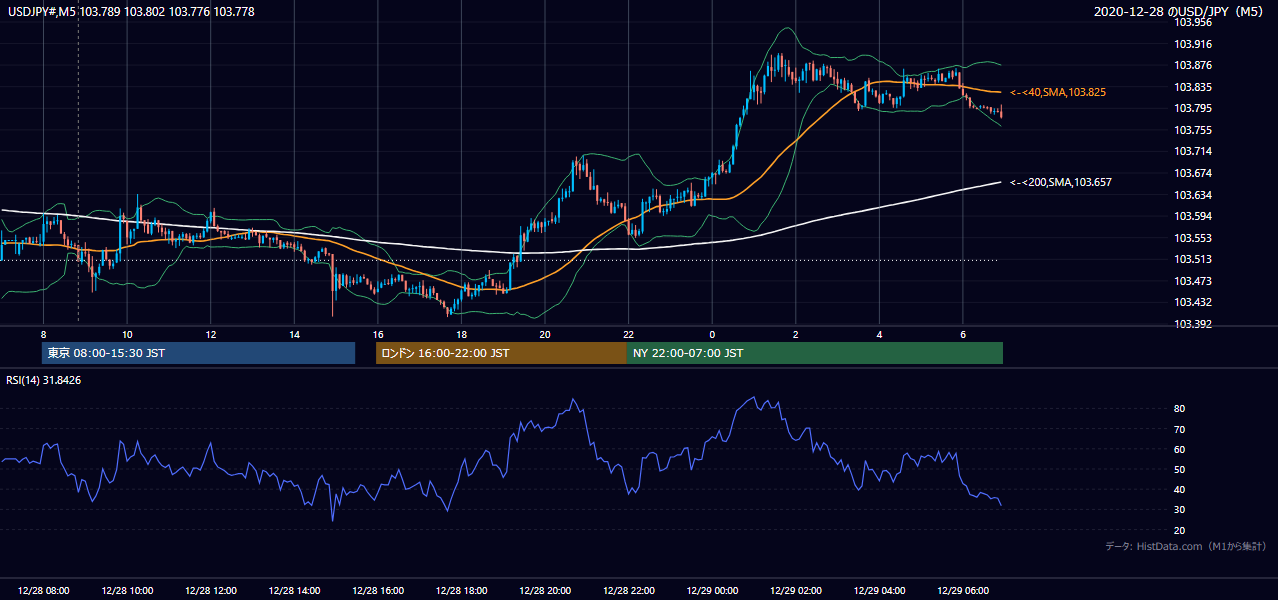Click the 103.513 price axis label
This screenshot has height=600, width=1278.
pos(1191,259)
